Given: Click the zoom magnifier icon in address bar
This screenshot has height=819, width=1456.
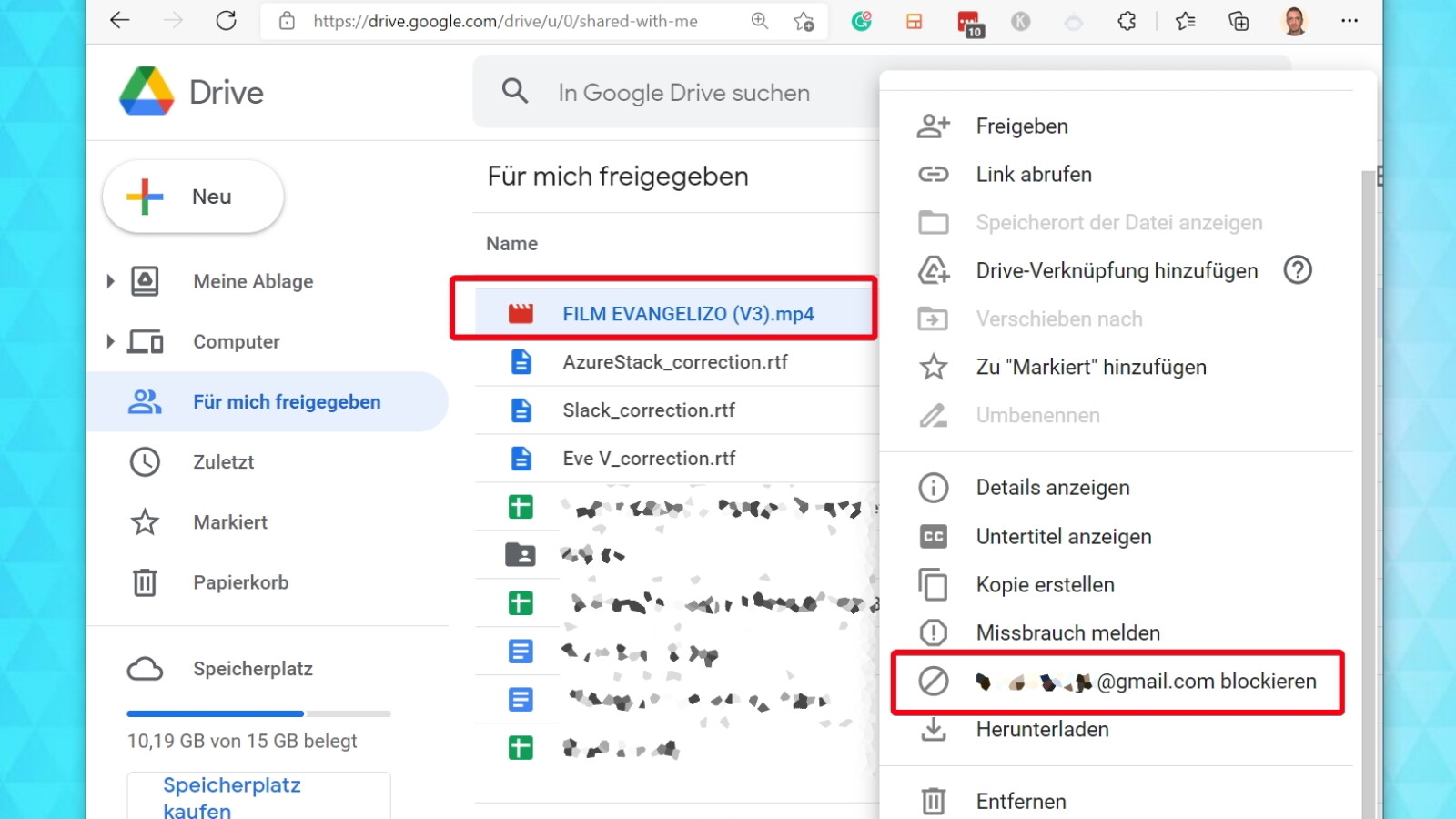Looking at the screenshot, I should pos(760,21).
